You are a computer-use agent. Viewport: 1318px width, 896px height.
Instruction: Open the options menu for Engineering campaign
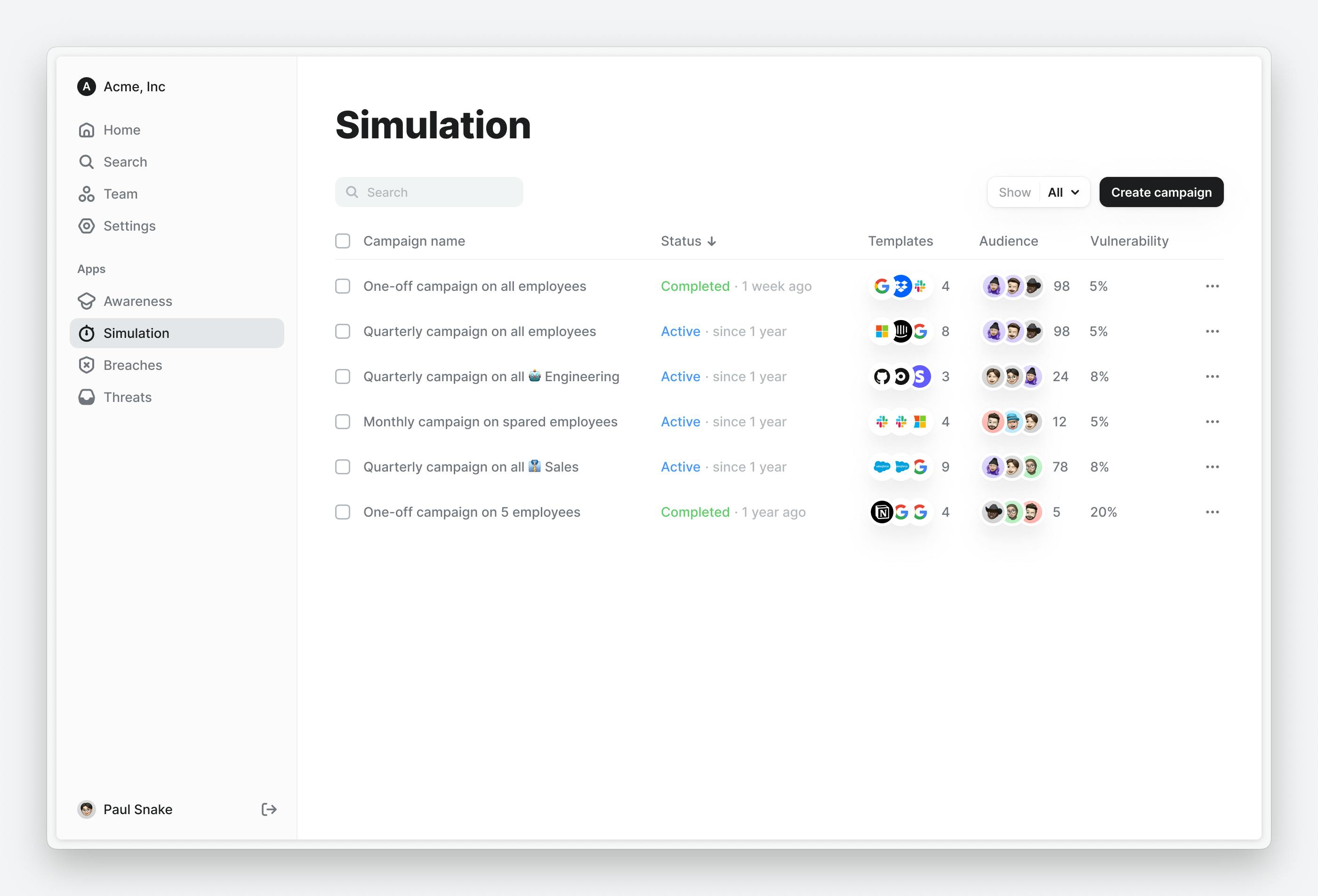pyautogui.click(x=1212, y=376)
